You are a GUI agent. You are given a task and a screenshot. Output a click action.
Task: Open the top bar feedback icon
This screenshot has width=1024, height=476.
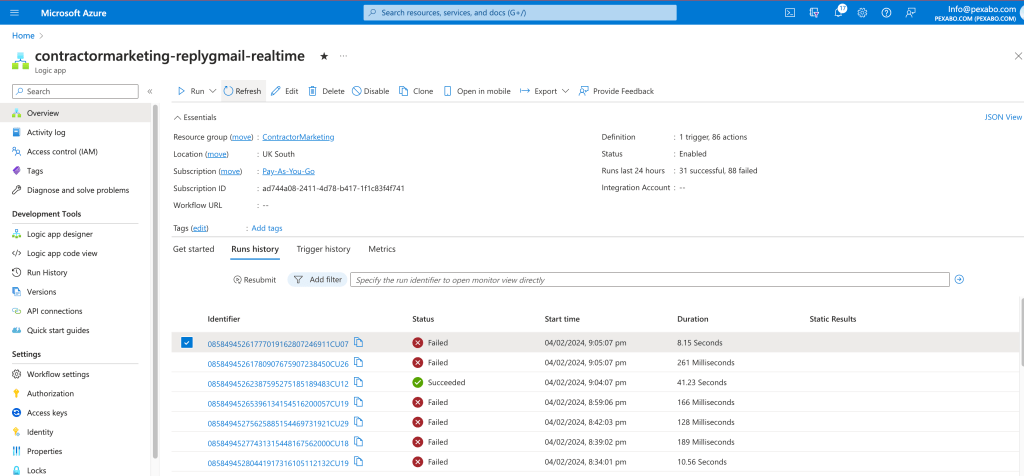click(x=910, y=12)
